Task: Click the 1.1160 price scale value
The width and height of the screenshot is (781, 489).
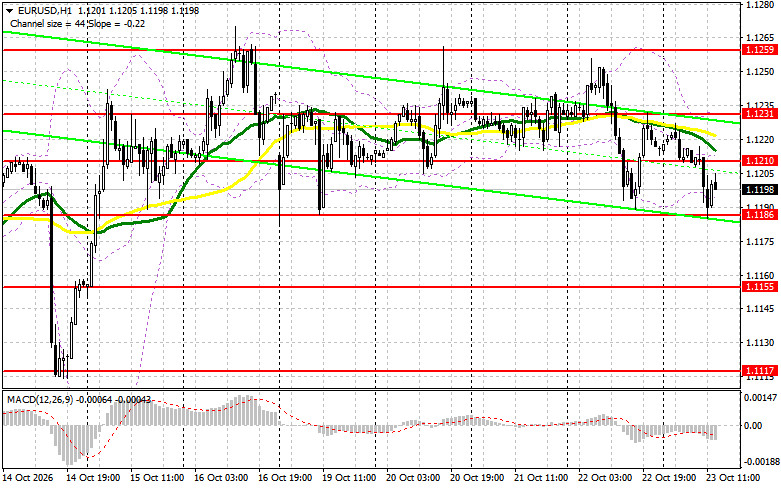Action: click(759, 275)
